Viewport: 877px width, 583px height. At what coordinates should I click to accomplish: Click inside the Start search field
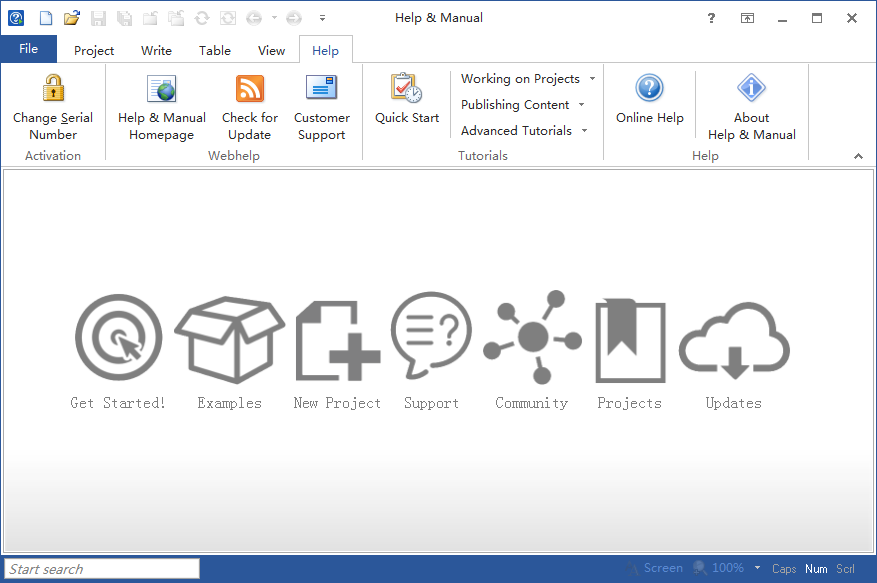(102, 568)
